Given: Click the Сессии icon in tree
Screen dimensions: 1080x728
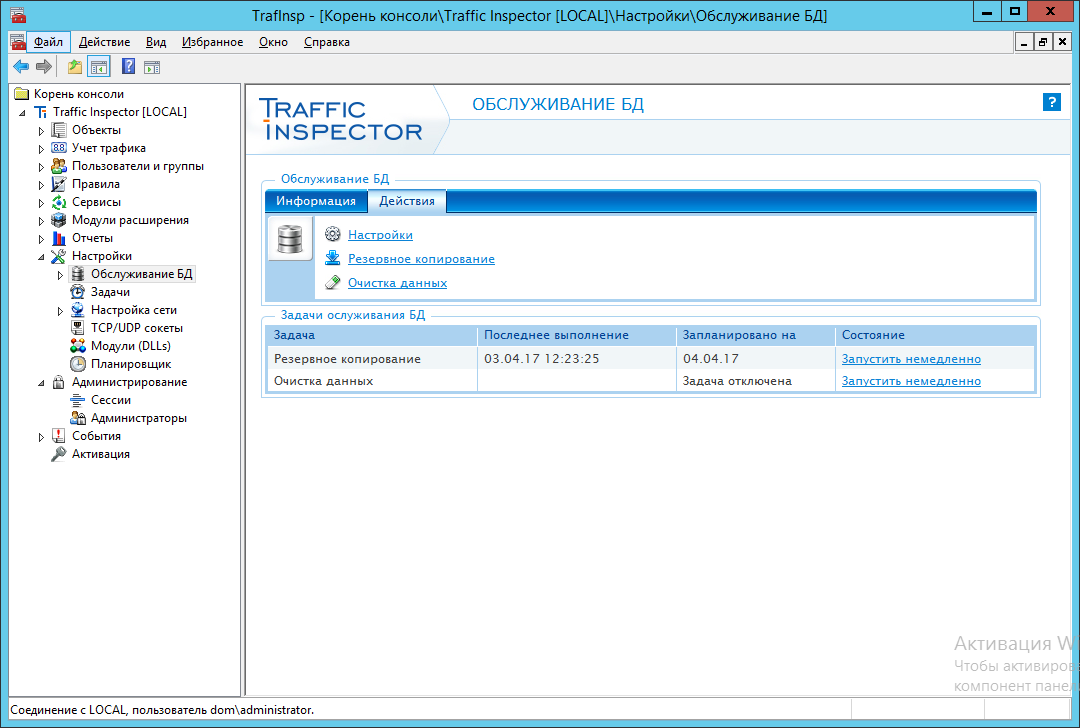Looking at the screenshot, I should (78, 400).
